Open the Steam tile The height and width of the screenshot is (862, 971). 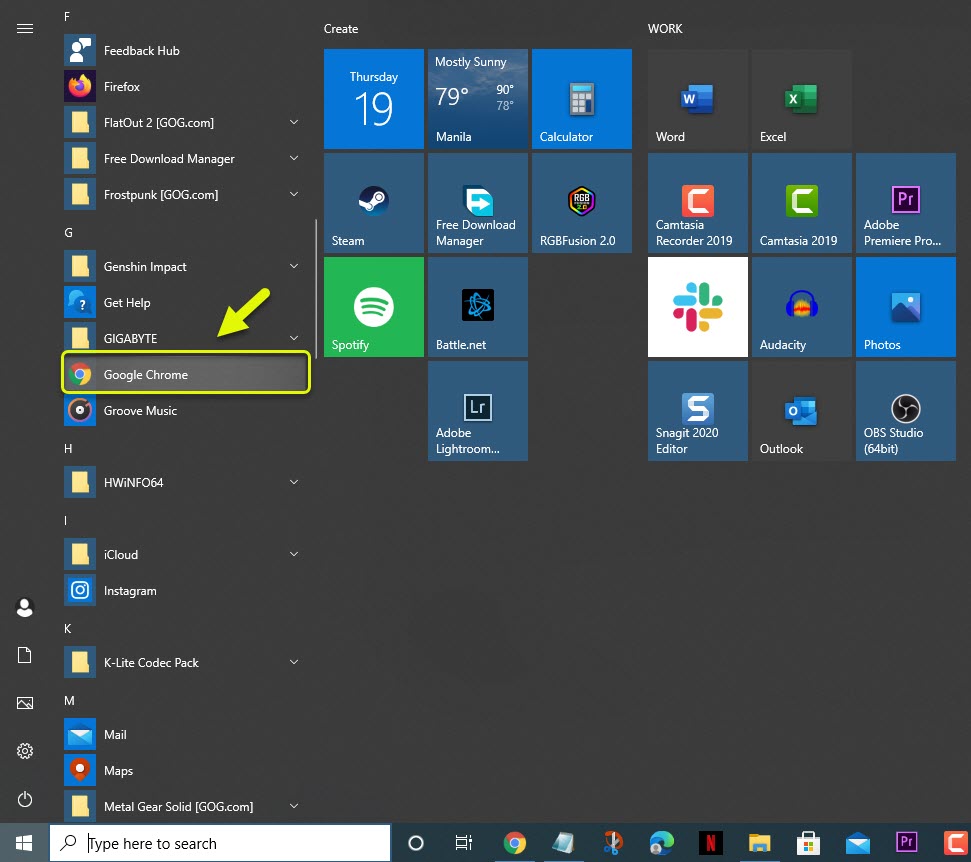coord(373,203)
